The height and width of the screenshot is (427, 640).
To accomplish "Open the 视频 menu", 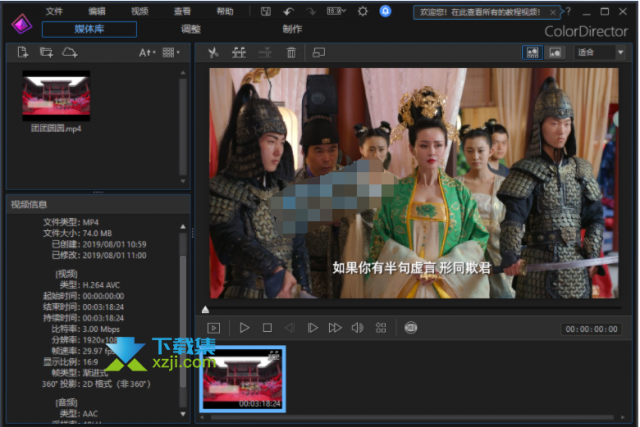I will coord(140,11).
